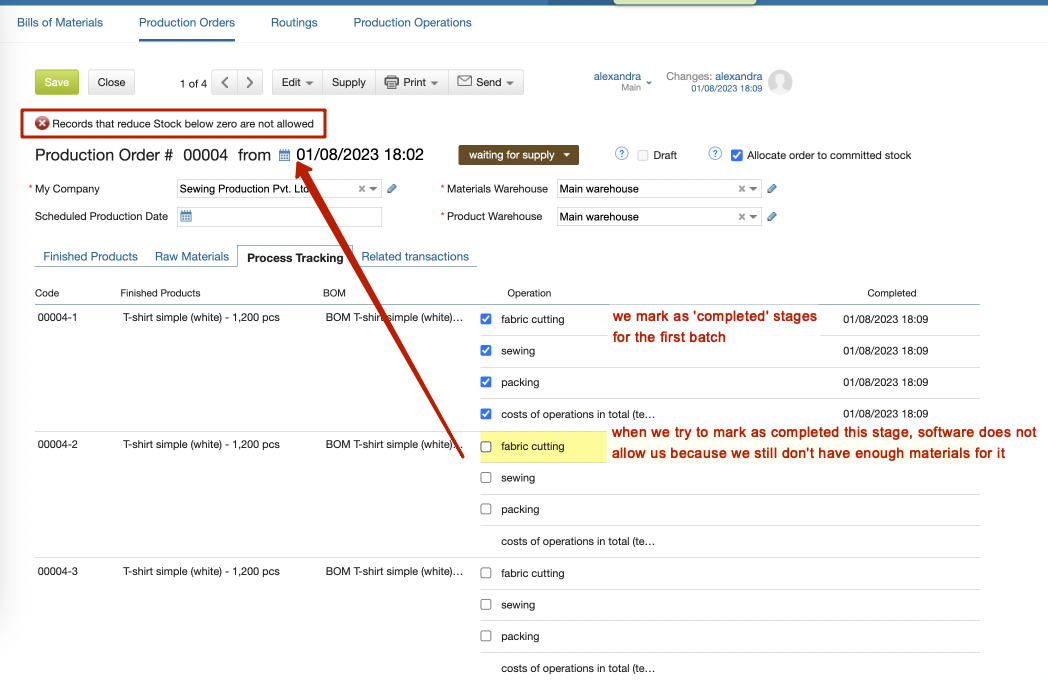
Task: Click the previous record arrow
Action: pos(225,82)
